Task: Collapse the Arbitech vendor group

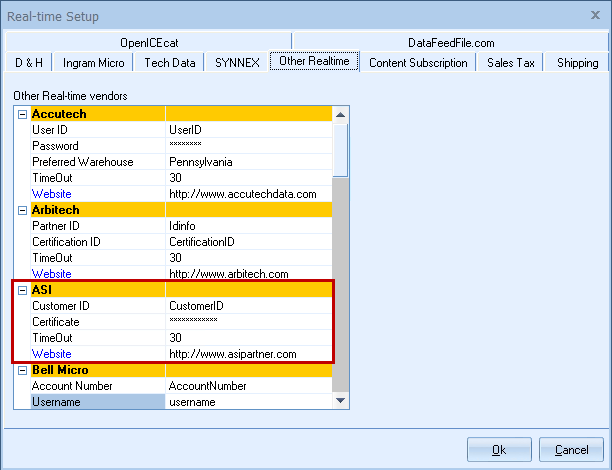Action: [x=22, y=210]
